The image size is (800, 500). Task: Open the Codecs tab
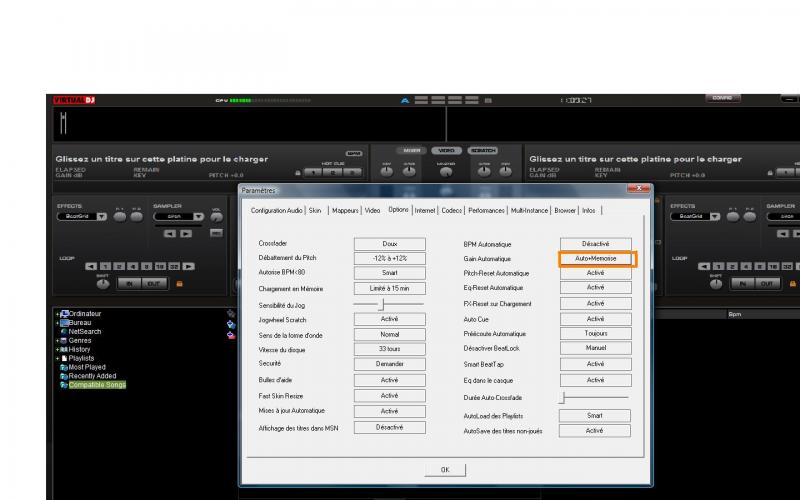click(451, 210)
